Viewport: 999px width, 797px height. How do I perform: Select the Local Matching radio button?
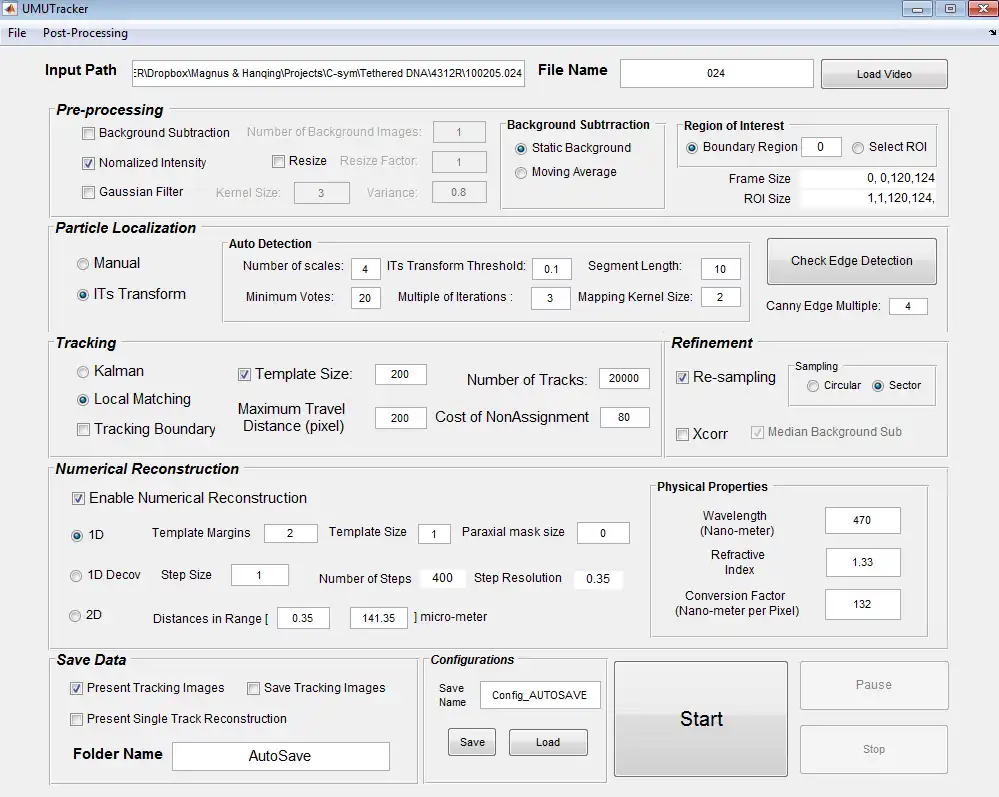click(83, 400)
